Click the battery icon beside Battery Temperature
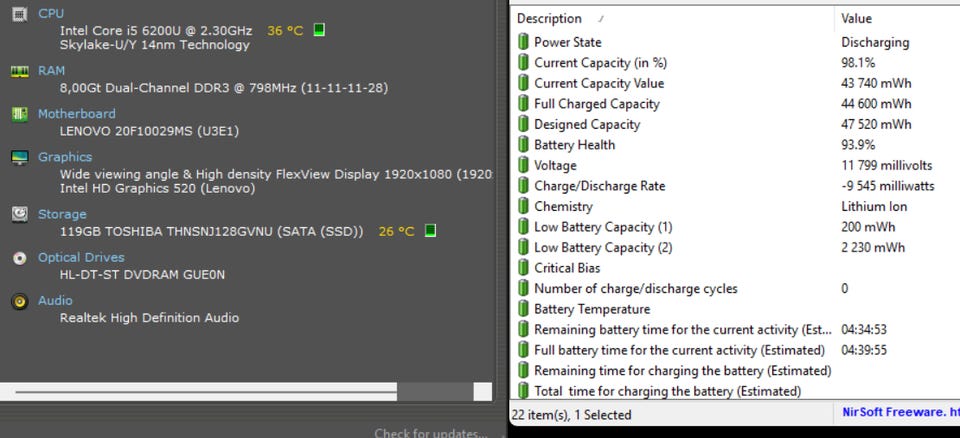Screen dimensions: 960x438 [x=523, y=309]
